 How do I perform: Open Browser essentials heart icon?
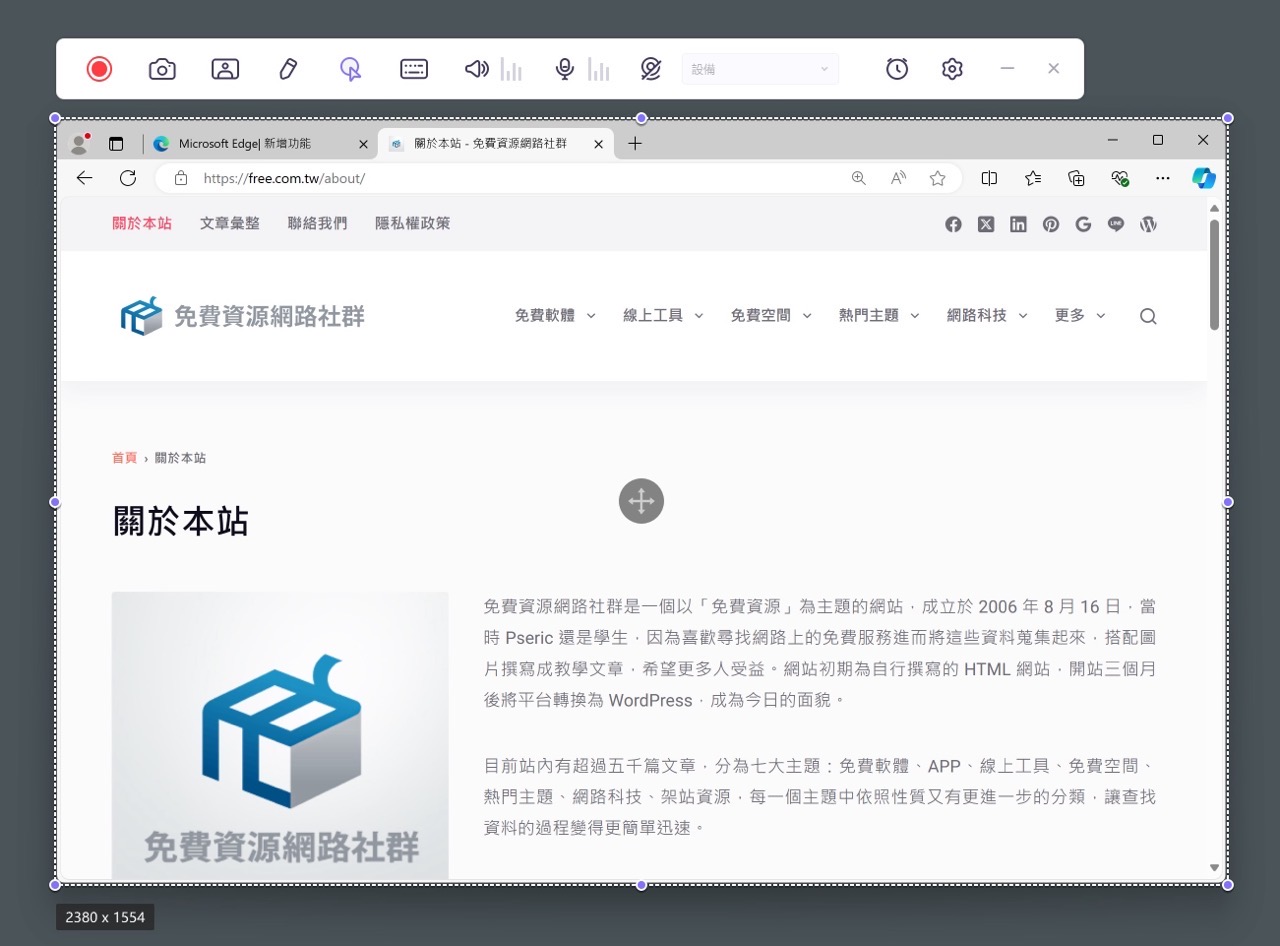click(1120, 178)
